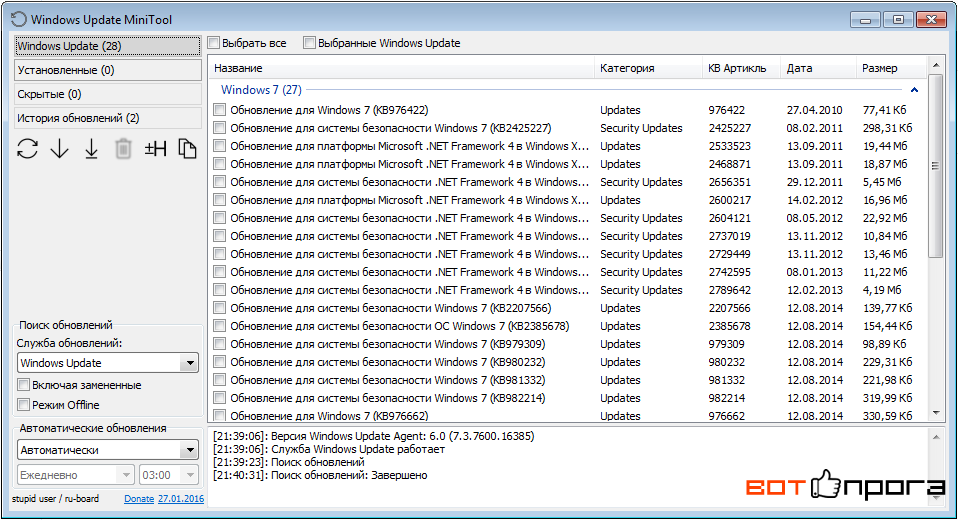Select checkbox of row with KB 2533523

[x=220, y=146]
